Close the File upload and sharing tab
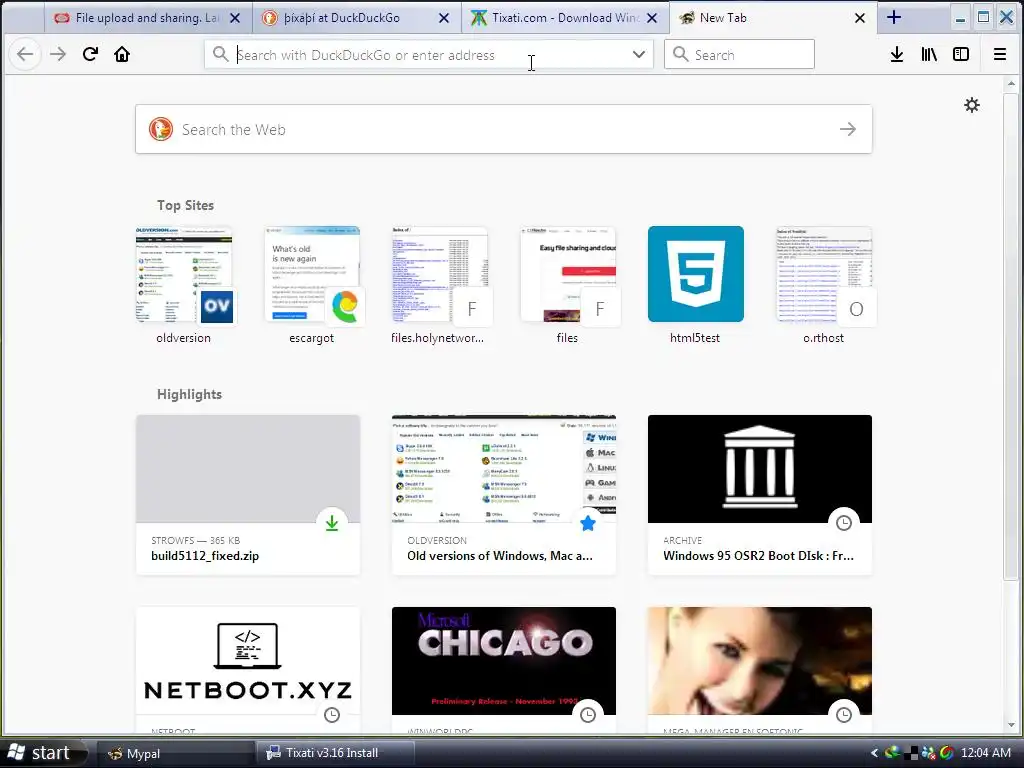 235,18
